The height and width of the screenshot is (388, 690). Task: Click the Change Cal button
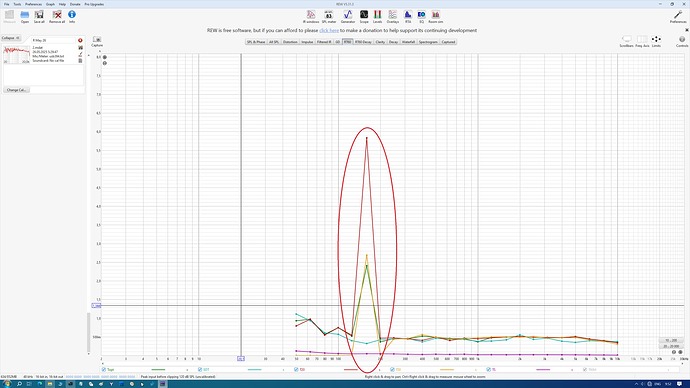tap(16, 90)
